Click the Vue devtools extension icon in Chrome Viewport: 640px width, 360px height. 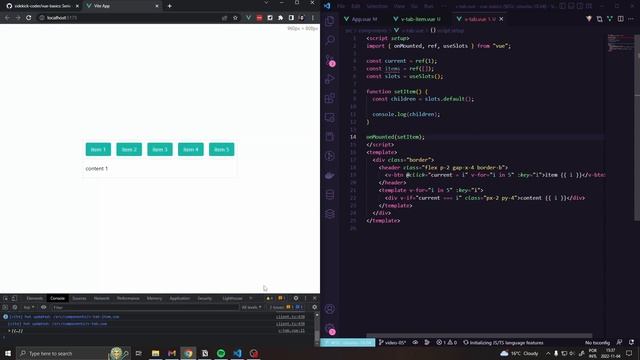(248, 18)
